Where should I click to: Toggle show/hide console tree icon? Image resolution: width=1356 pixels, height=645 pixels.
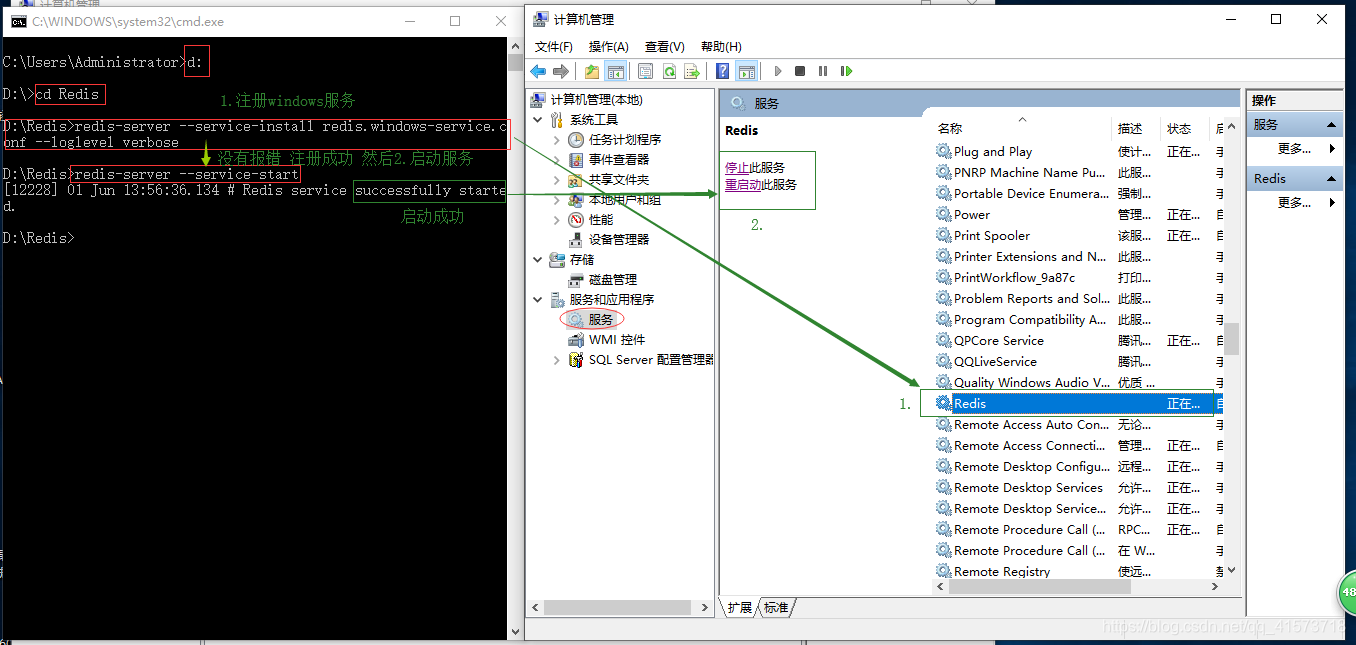[616, 71]
